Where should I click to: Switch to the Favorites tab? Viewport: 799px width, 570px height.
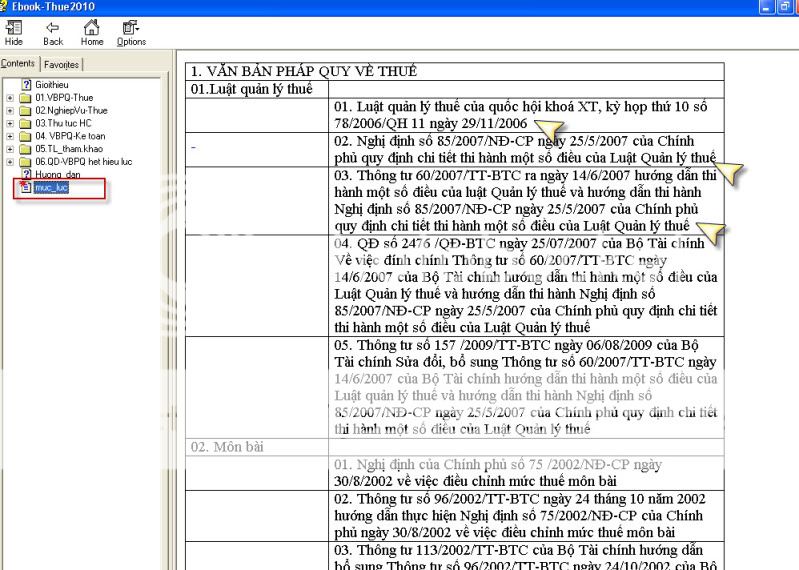(60, 64)
